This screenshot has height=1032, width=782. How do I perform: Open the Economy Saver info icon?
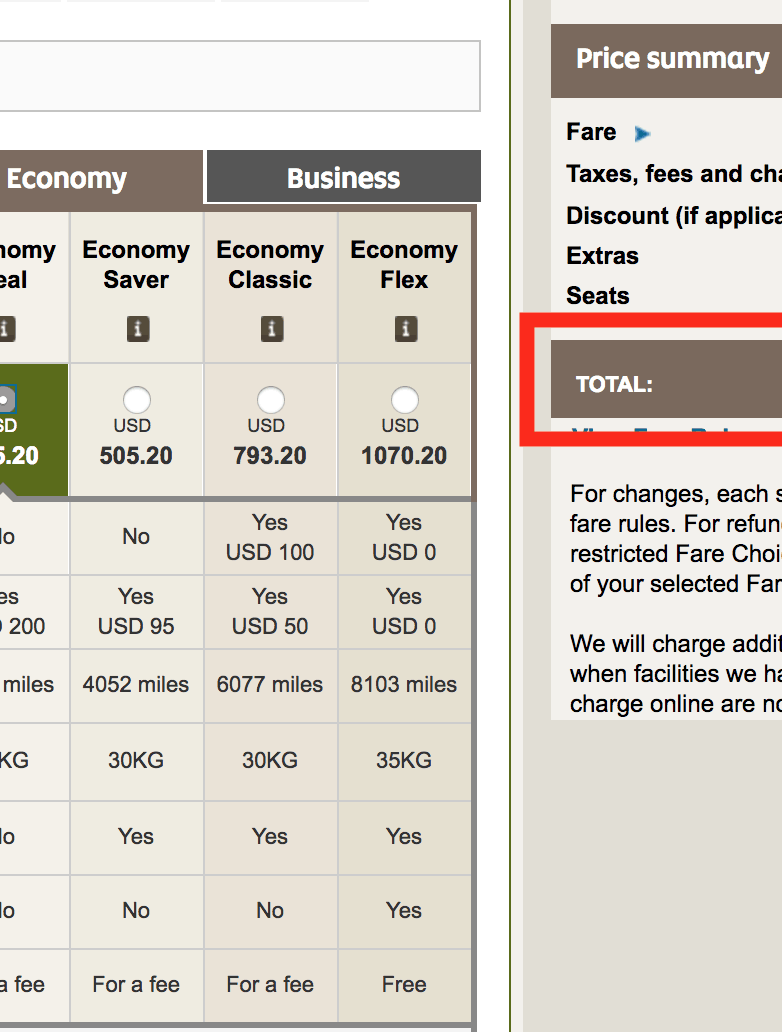[x=136, y=328]
